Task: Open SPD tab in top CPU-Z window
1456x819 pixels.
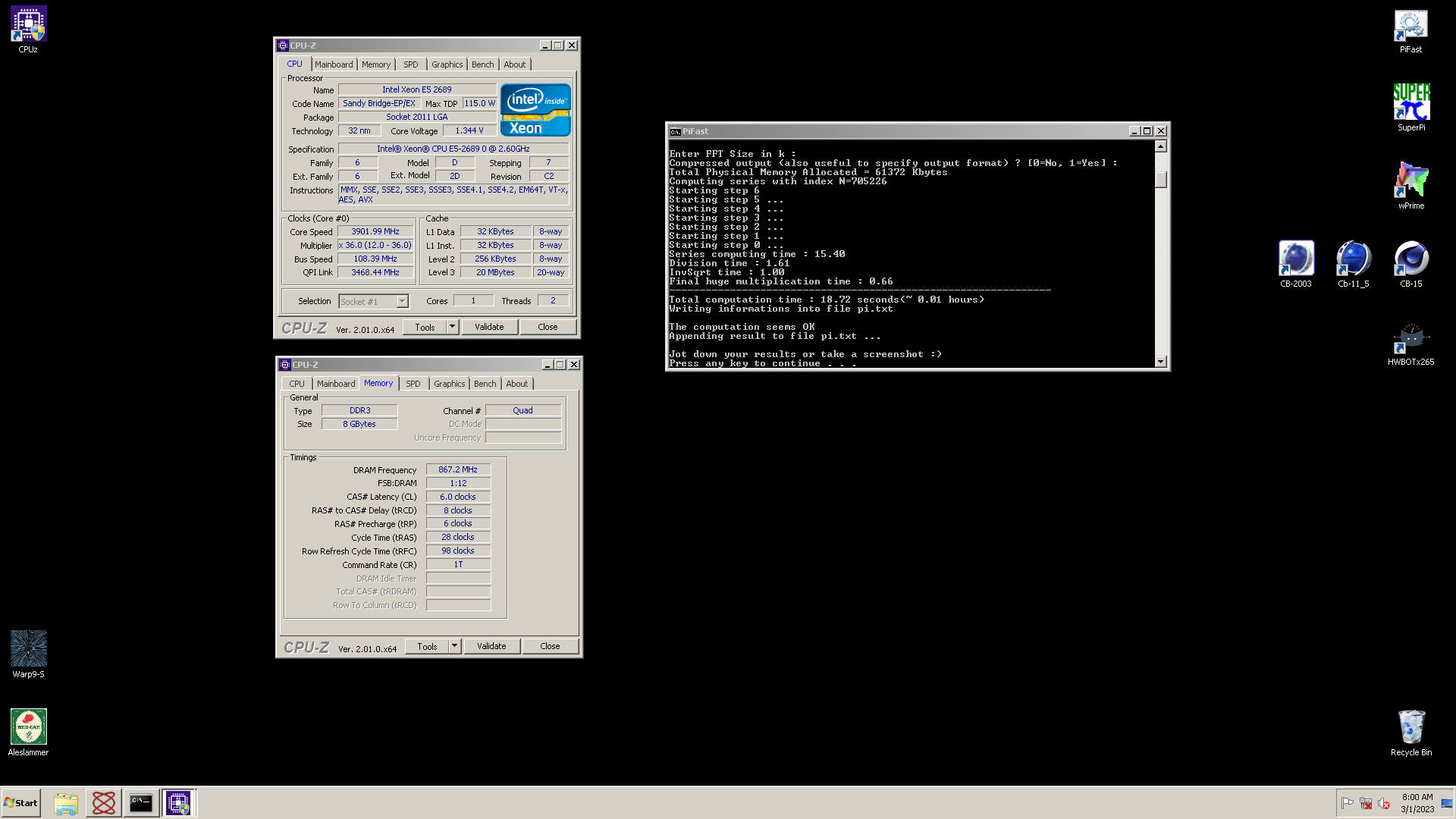Action: point(411,64)
